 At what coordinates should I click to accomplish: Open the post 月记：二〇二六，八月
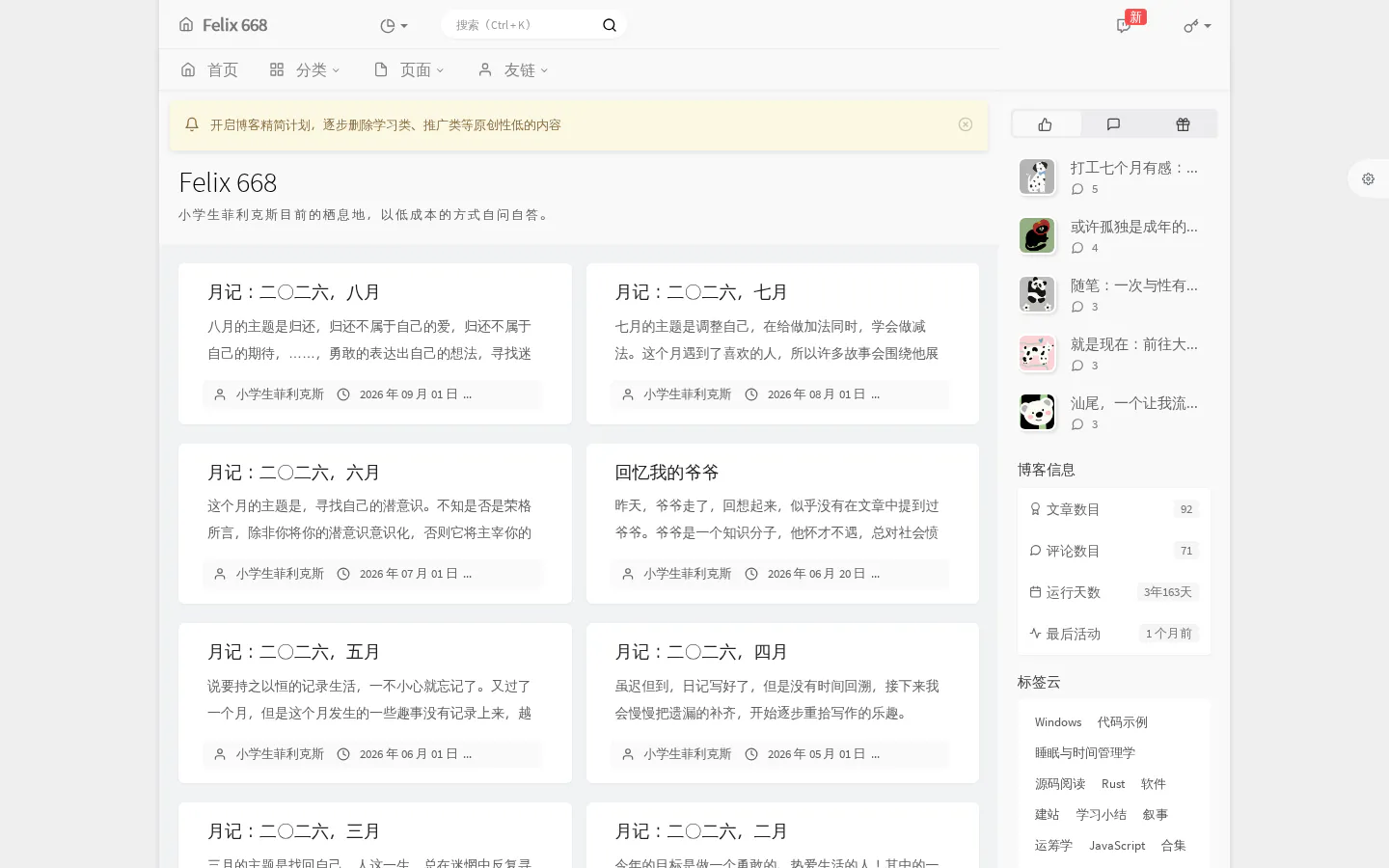tap(294, 292)
